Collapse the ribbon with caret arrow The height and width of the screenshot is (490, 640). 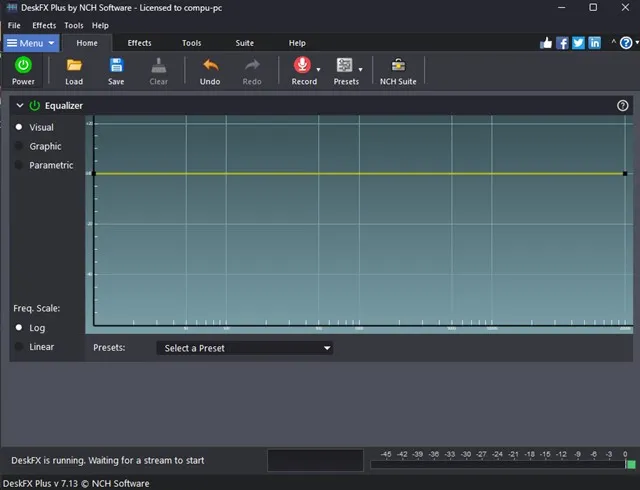click(x=613, y=42)
